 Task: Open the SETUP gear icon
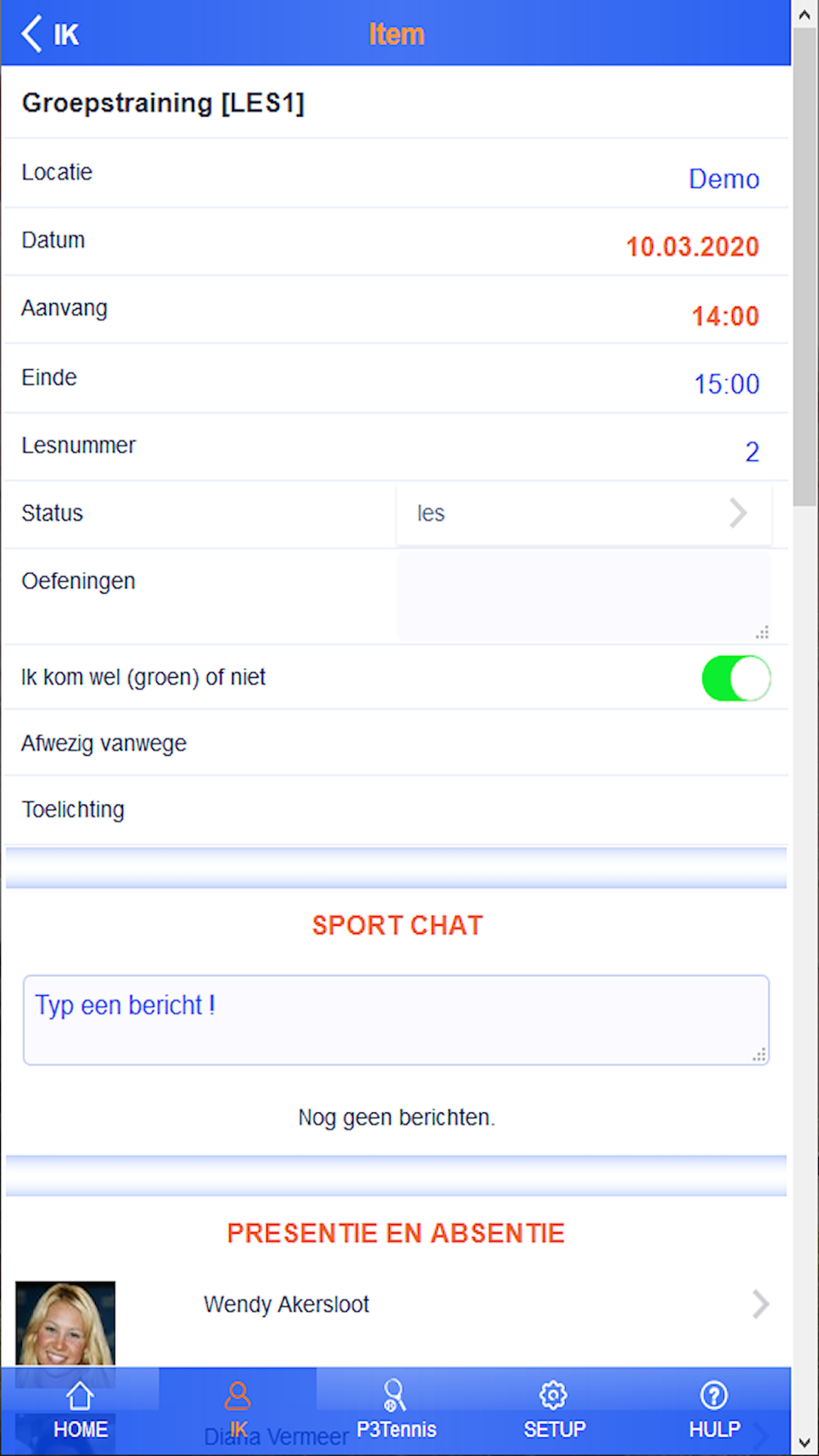click(x=554, y=1395)
